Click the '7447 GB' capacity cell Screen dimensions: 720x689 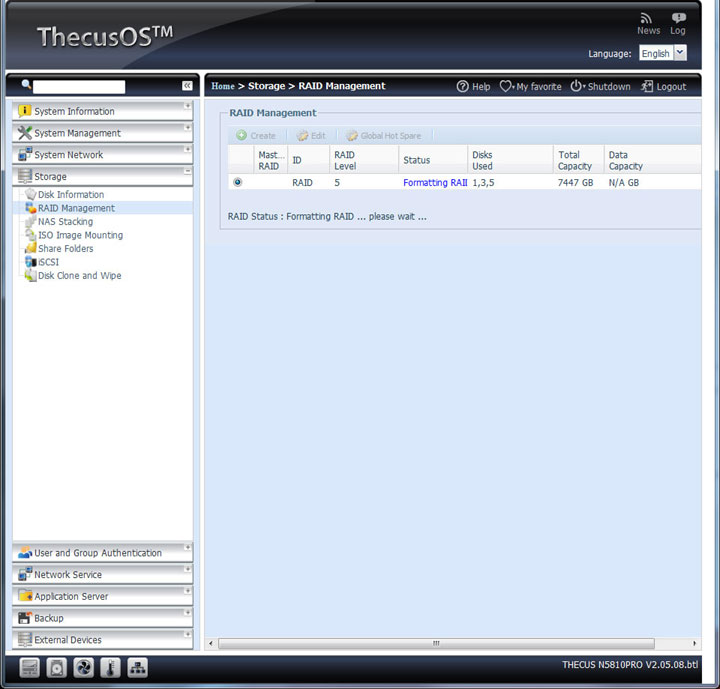tap(575, 182)
